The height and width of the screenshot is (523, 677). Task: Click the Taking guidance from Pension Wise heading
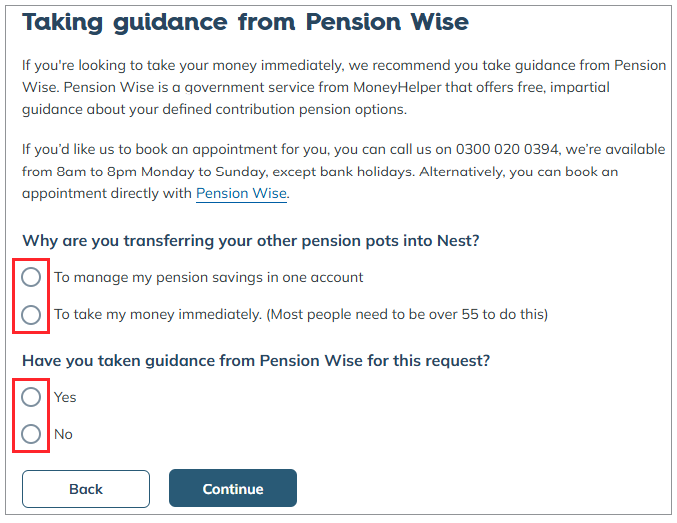tap(245, 22)
